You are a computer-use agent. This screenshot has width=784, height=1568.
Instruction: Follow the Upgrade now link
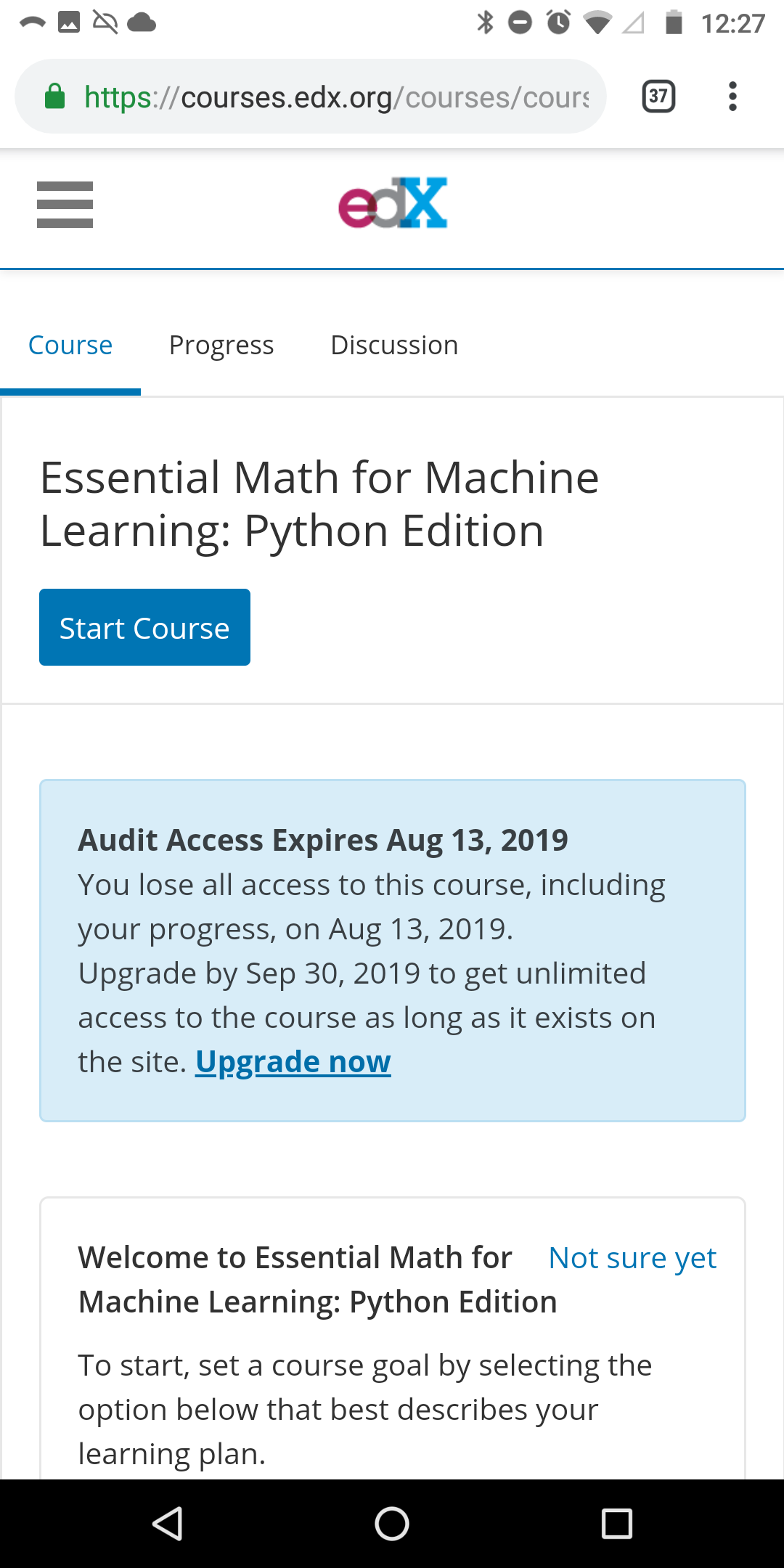click(x=293, y=1062)
